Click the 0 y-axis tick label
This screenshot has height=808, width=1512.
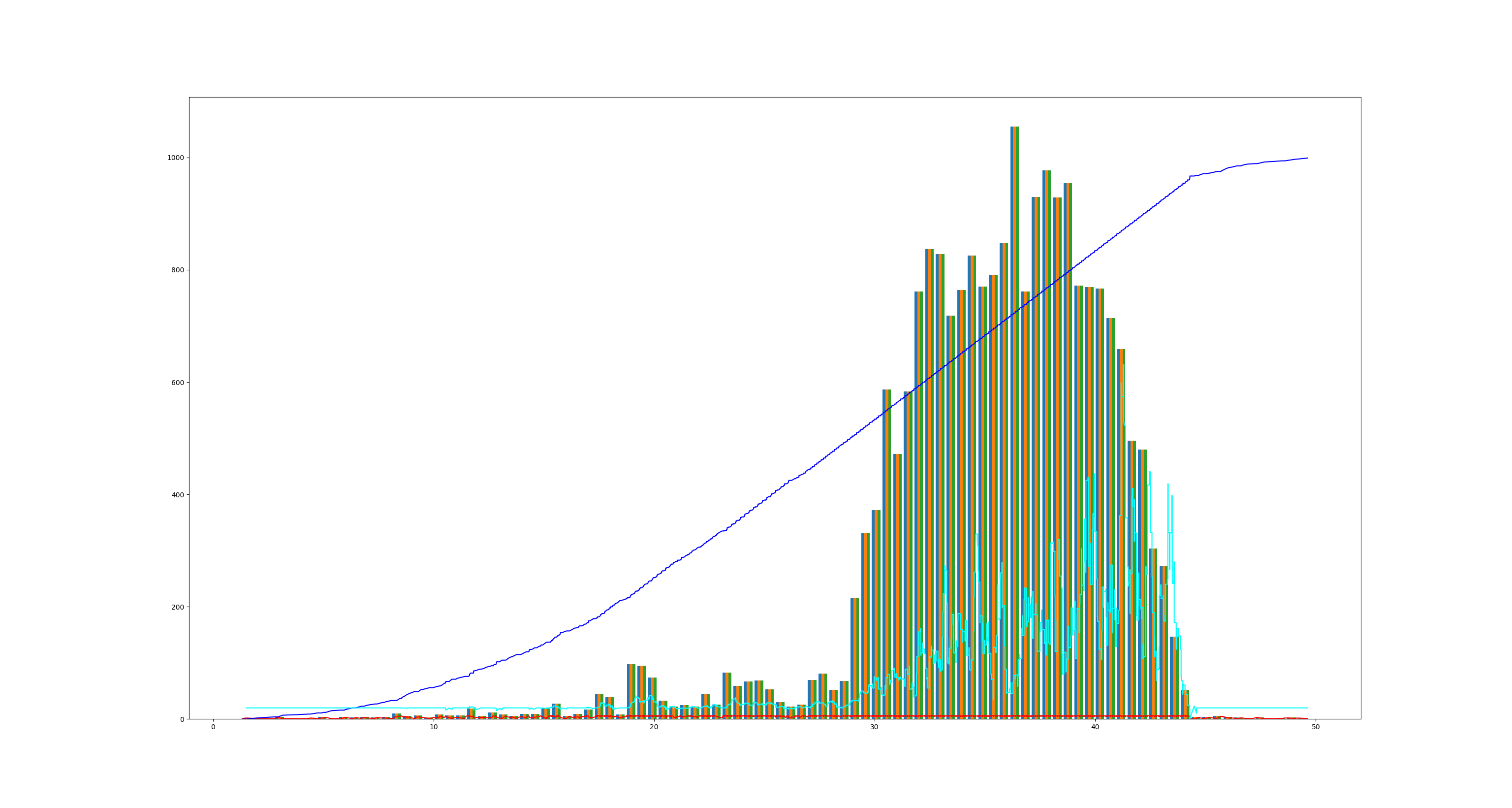[182, 719]
